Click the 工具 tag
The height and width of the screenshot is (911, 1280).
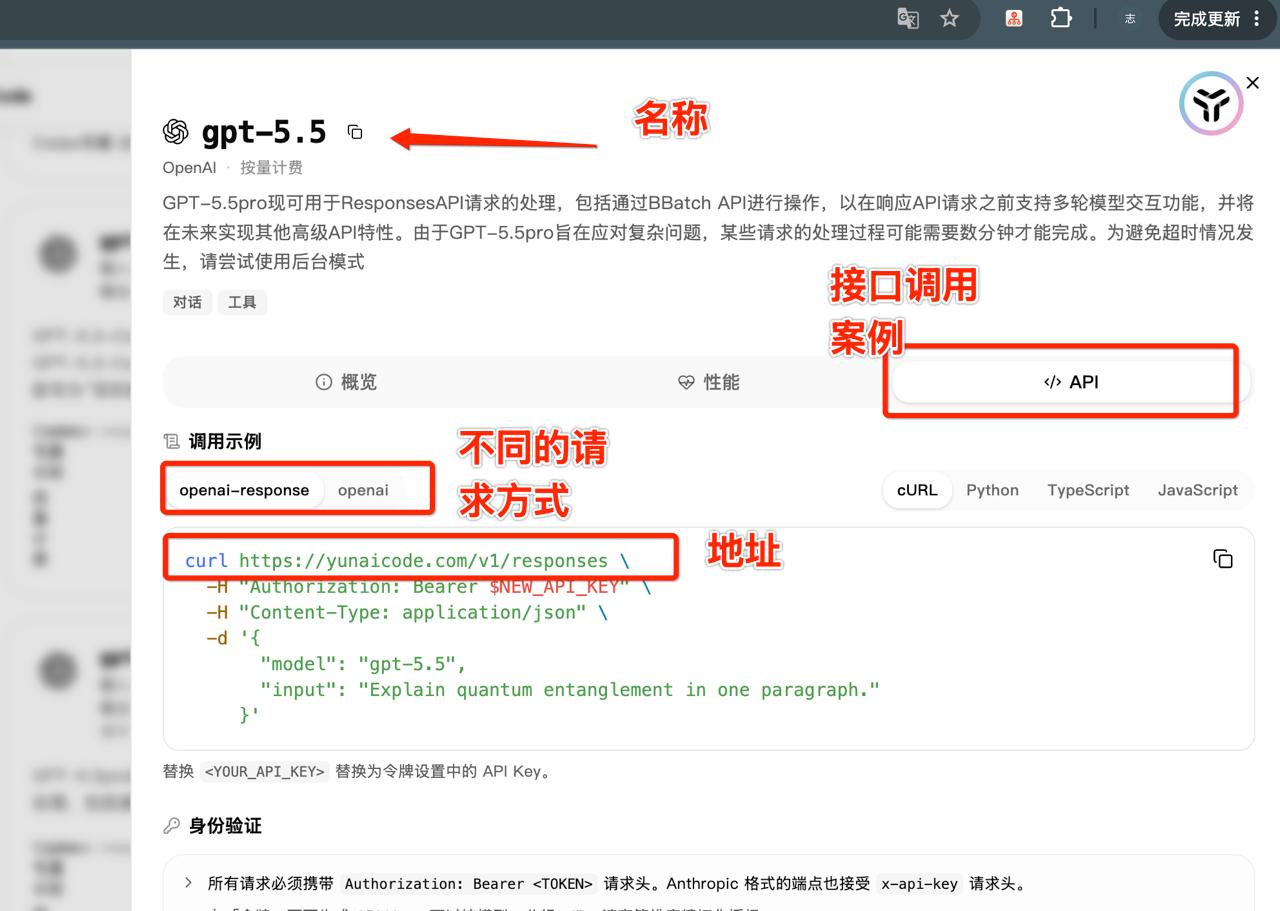[242, 302]
